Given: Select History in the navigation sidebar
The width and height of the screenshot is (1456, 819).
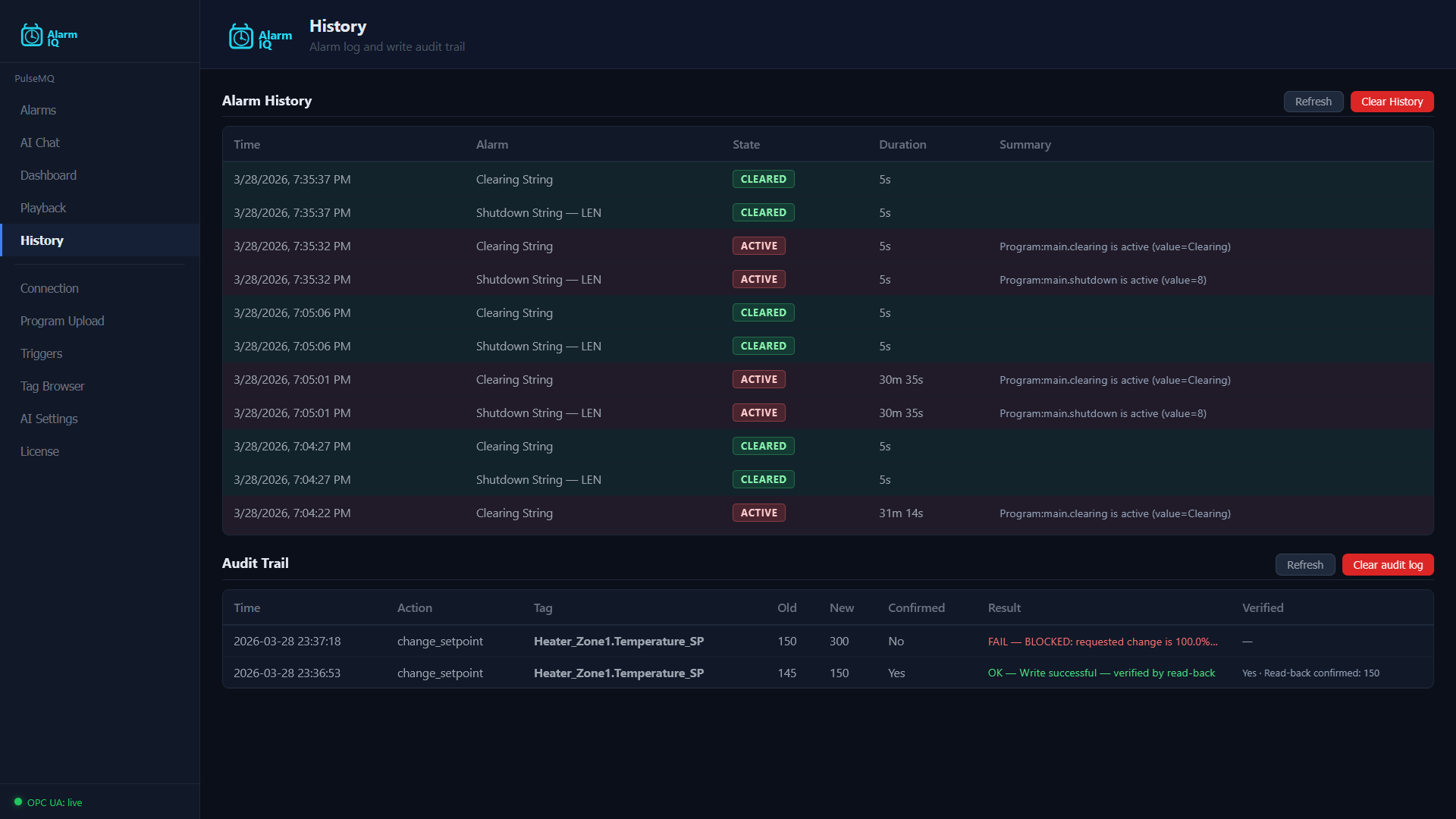Looking at the screenshot, I should [42, 240].
